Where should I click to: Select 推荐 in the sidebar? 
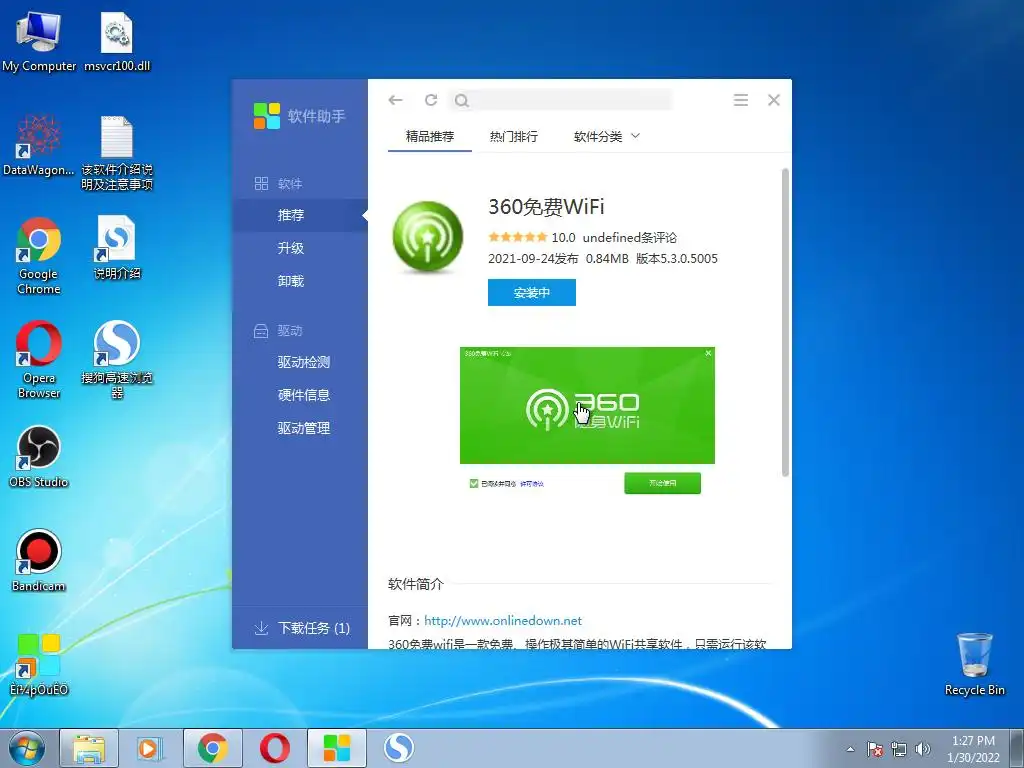click(300, 215)
